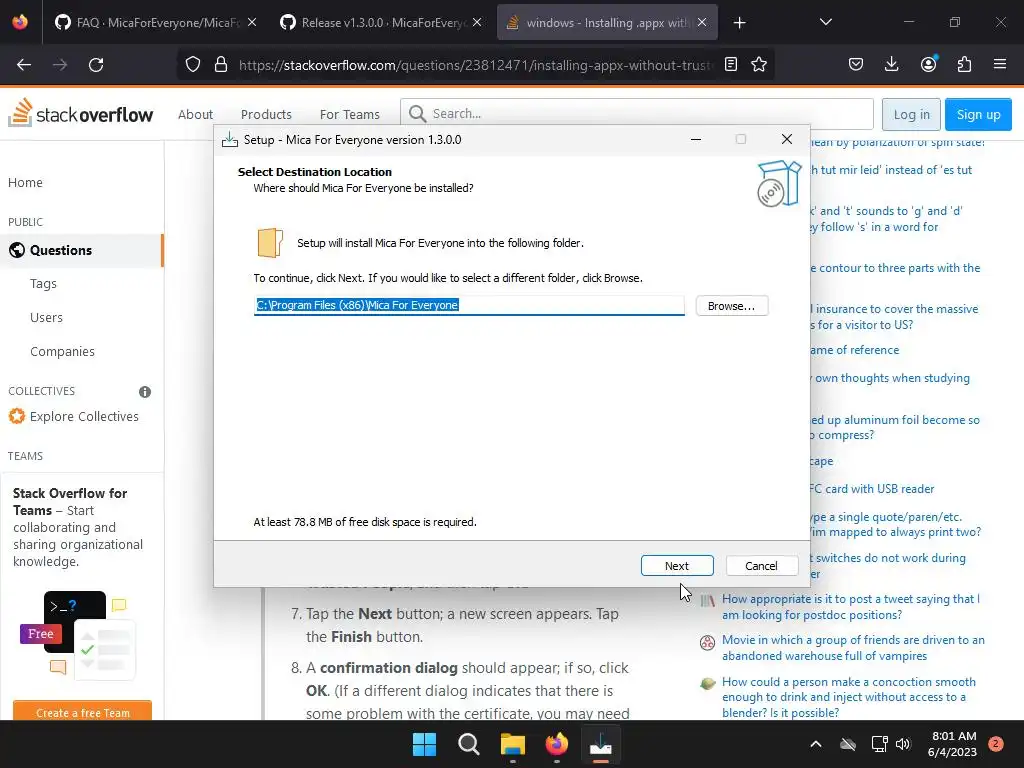Open the clock showing 8:01 AM
The width and height of the screenshot is (1024, 768).
click(x=953, y=744)
